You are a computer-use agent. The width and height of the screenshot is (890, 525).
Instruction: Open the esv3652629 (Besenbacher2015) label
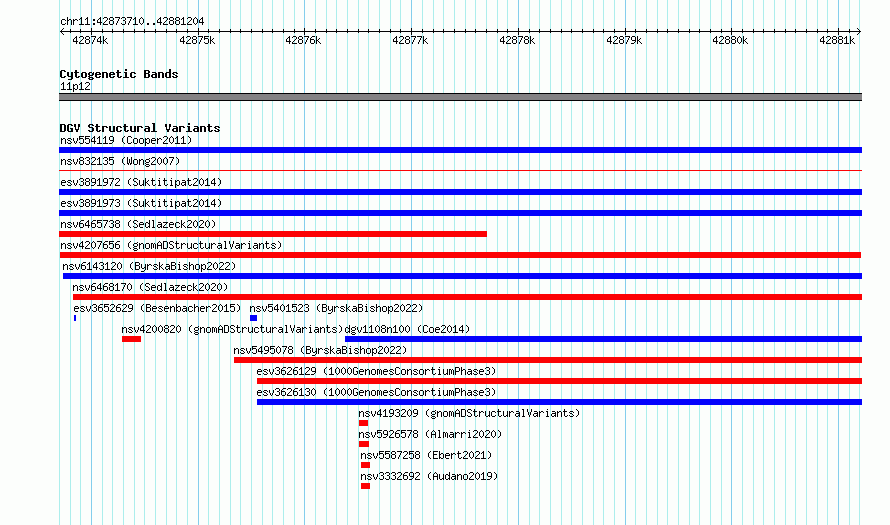157,308
